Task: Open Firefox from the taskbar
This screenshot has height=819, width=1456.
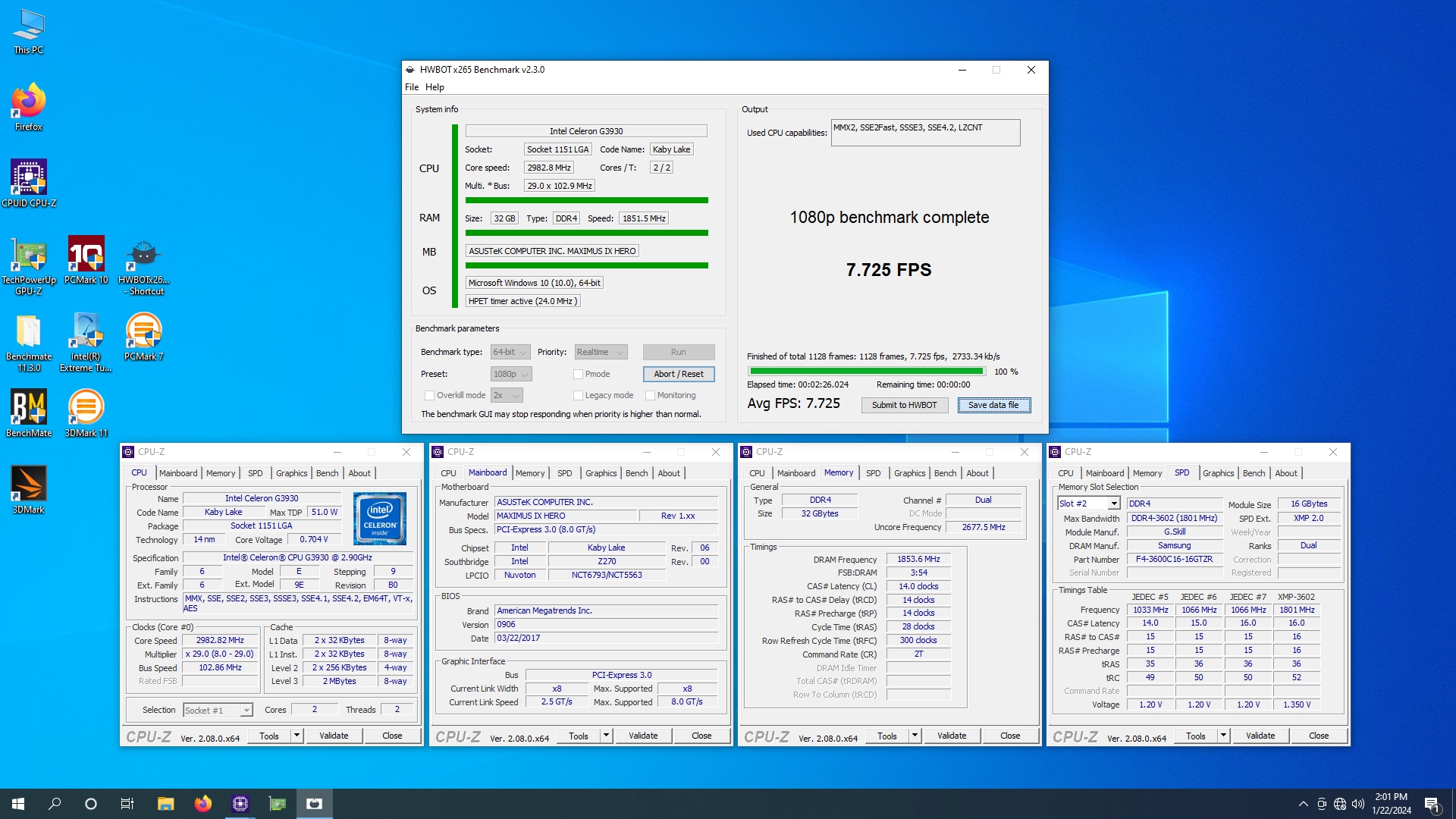Action: point(202,804)
